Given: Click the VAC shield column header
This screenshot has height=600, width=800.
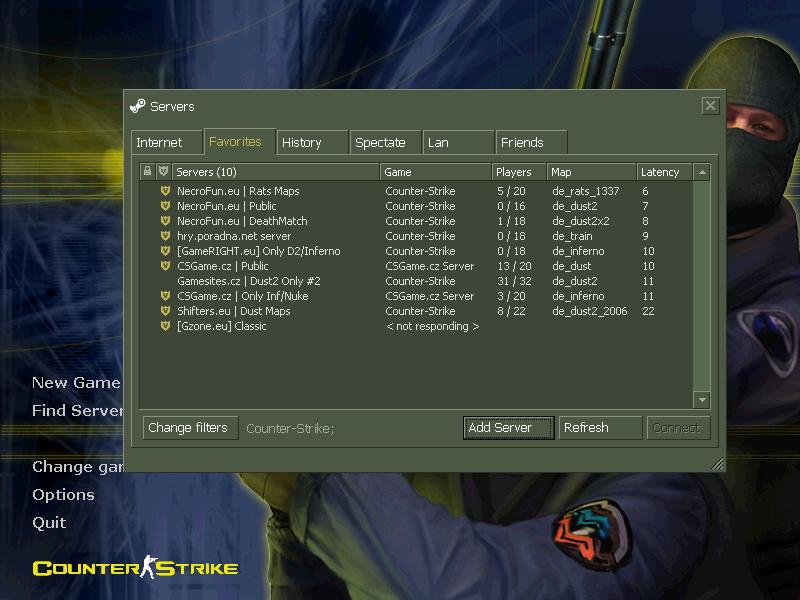Looking at the screenshot, I should tap(164, 172).
